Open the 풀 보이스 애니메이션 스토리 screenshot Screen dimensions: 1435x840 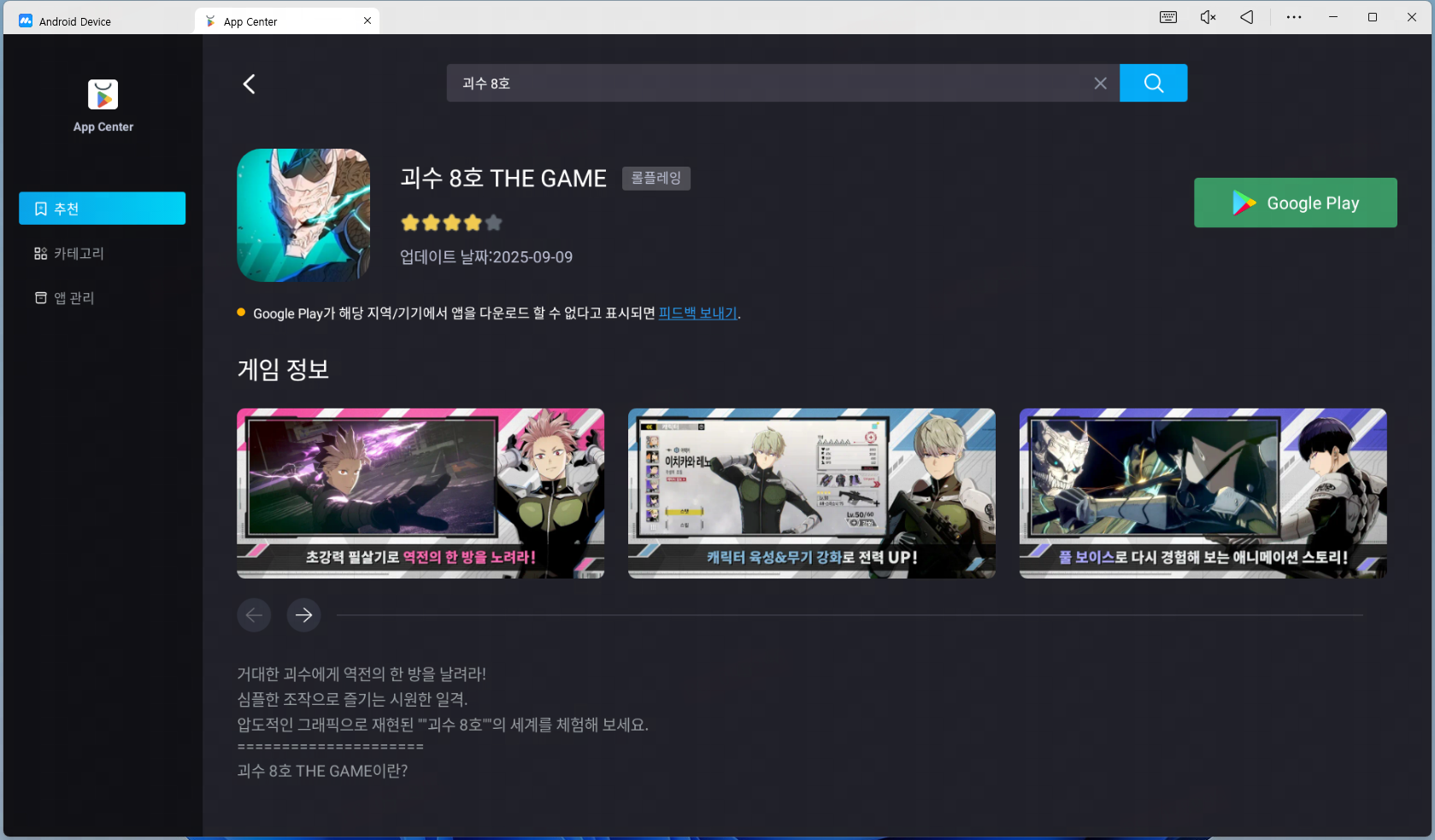click(x=1203, y=493)
